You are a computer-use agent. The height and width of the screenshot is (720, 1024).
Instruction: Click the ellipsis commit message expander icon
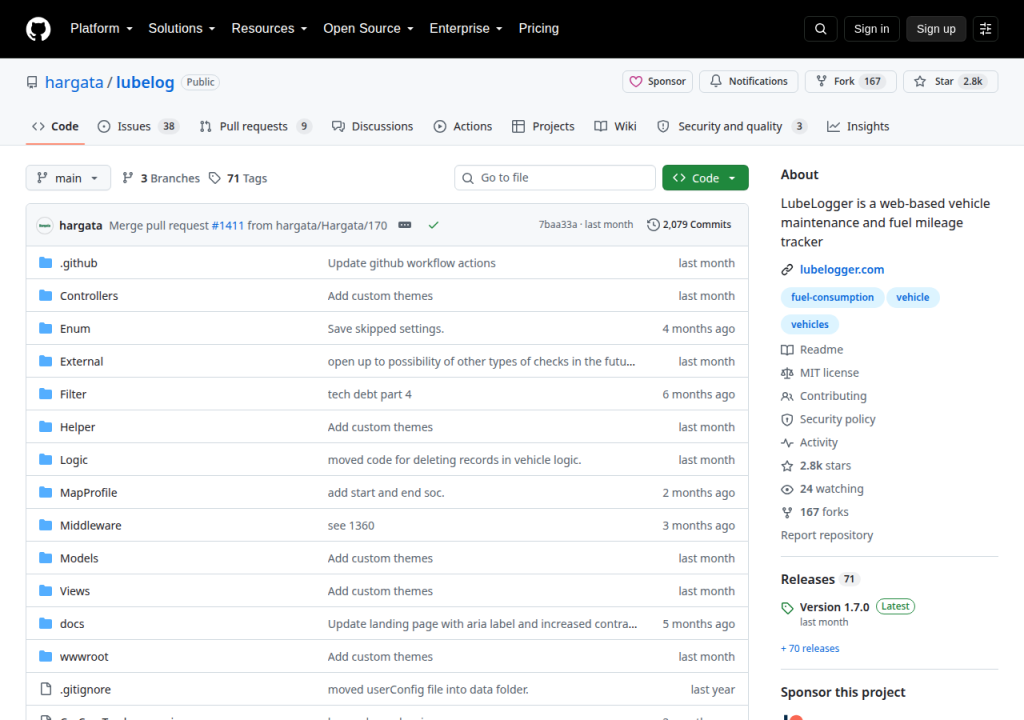[405, 225]
